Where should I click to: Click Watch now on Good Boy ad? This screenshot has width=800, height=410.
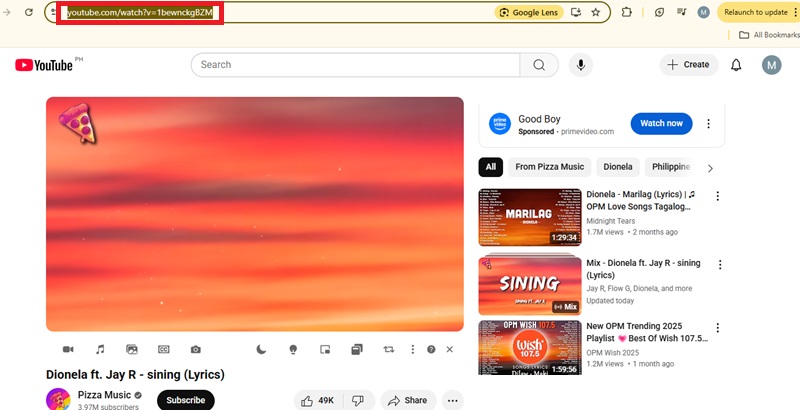[661, 123]
